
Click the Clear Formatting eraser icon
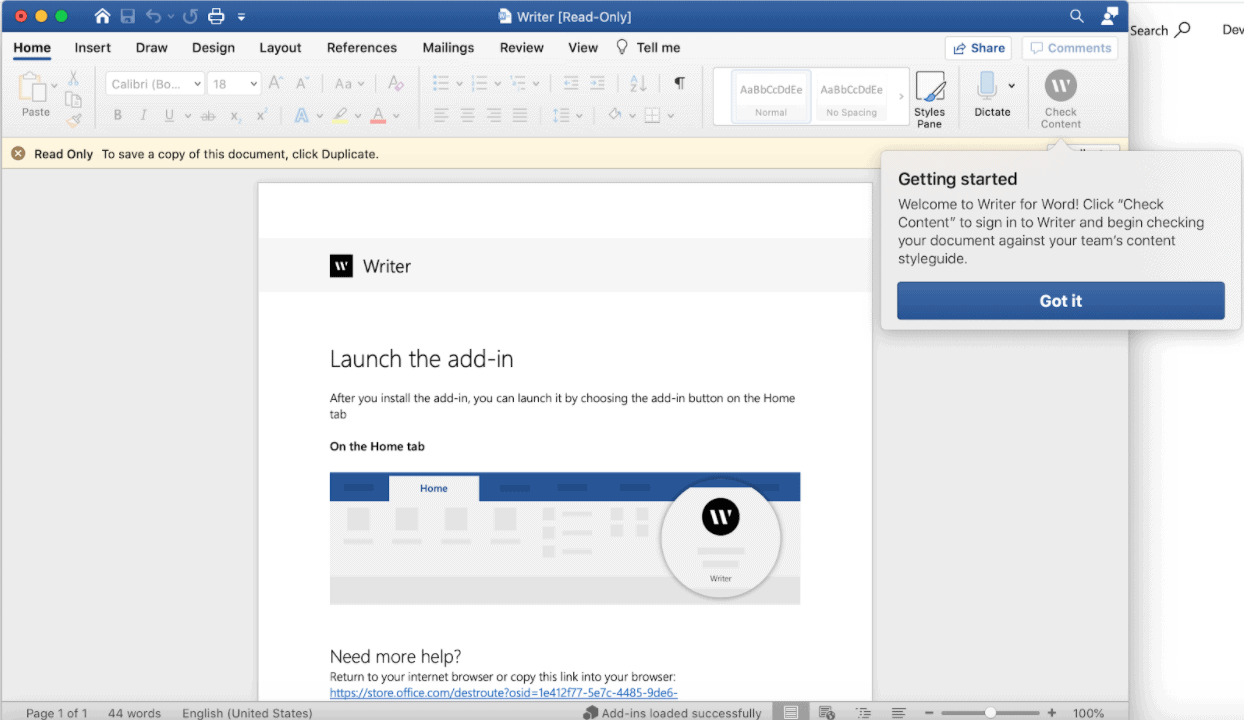point(396,83)
